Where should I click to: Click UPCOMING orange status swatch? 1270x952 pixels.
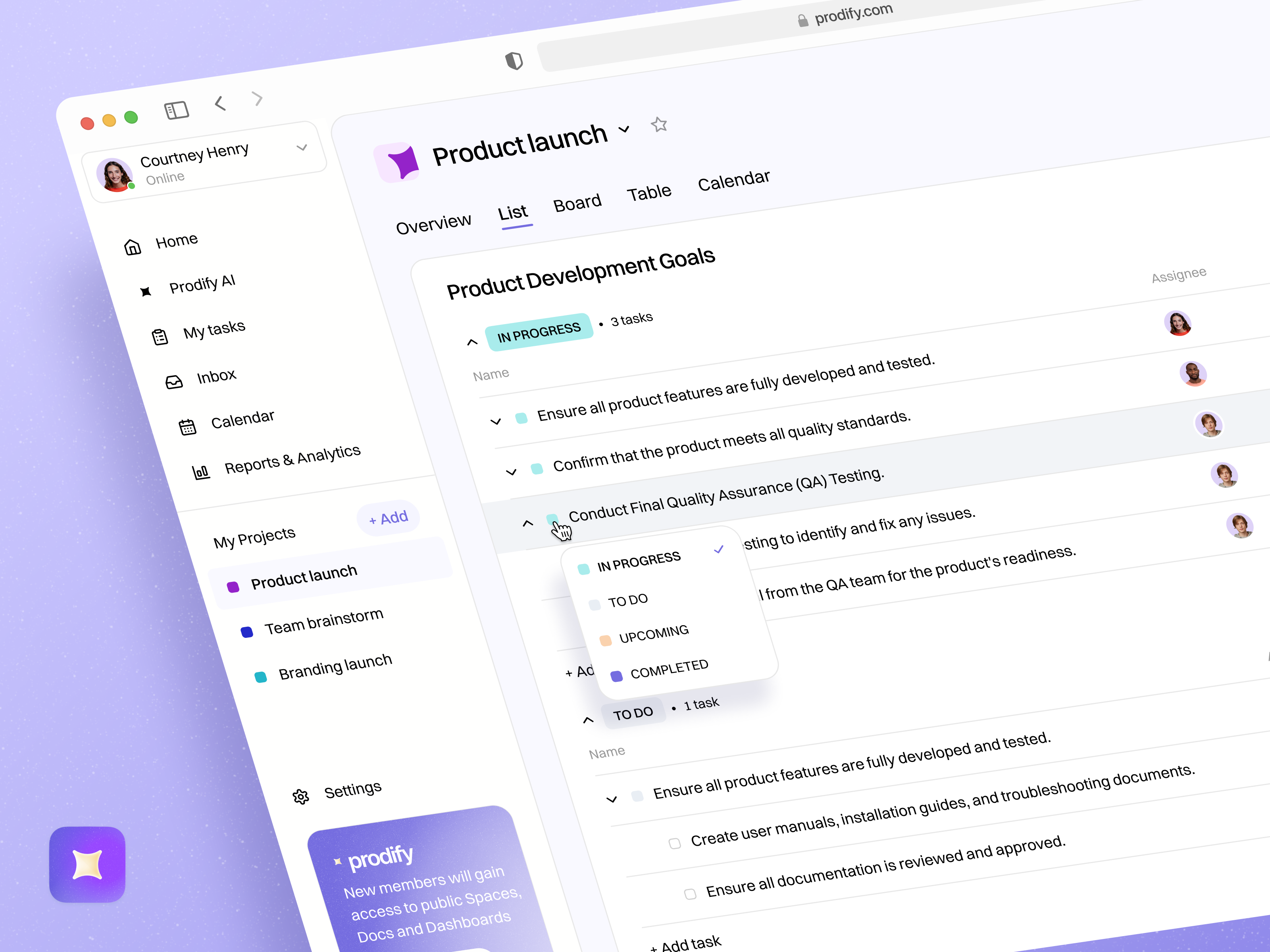tap(605, 640)
